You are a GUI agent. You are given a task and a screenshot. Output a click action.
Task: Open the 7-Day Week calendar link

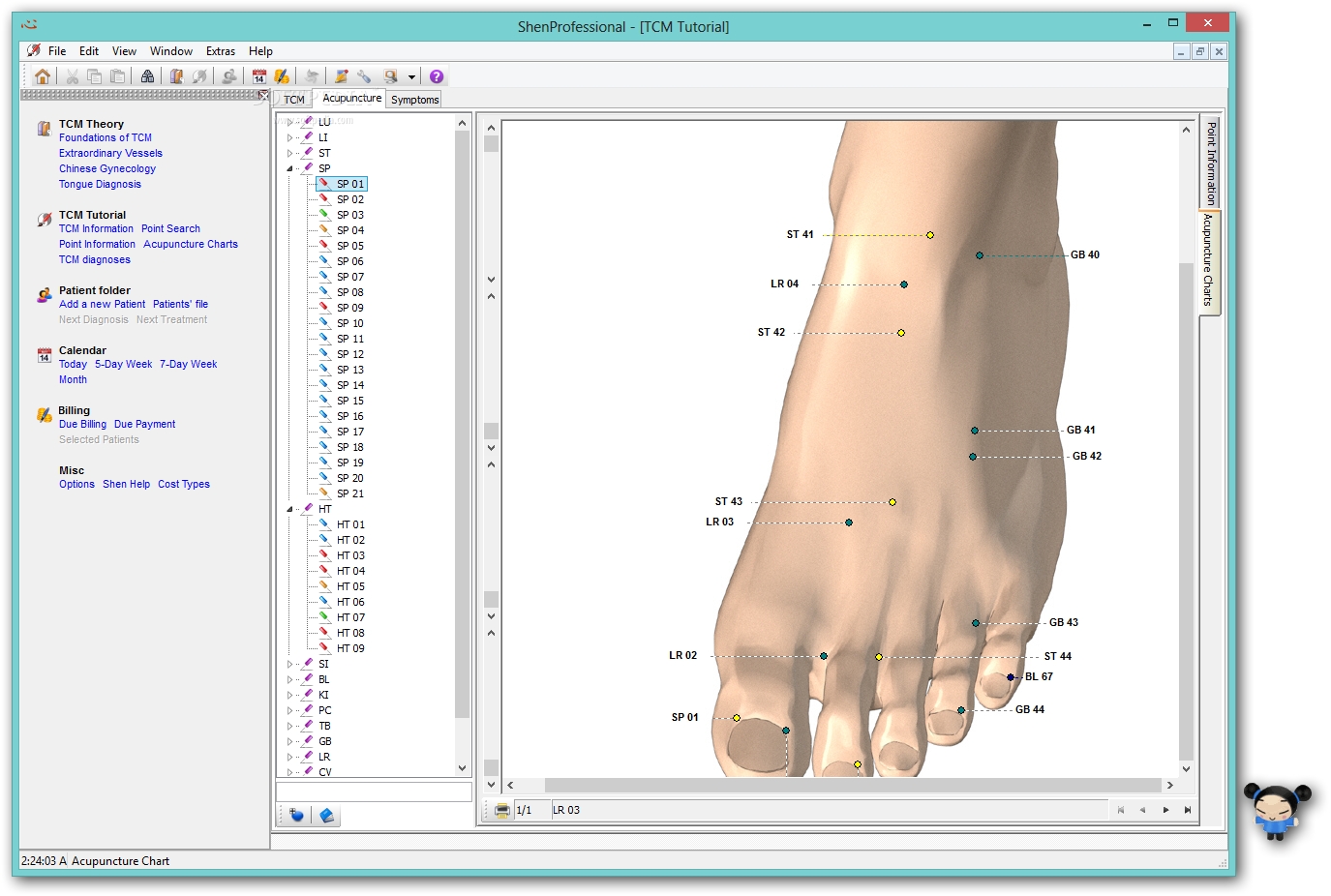(188, 364)
